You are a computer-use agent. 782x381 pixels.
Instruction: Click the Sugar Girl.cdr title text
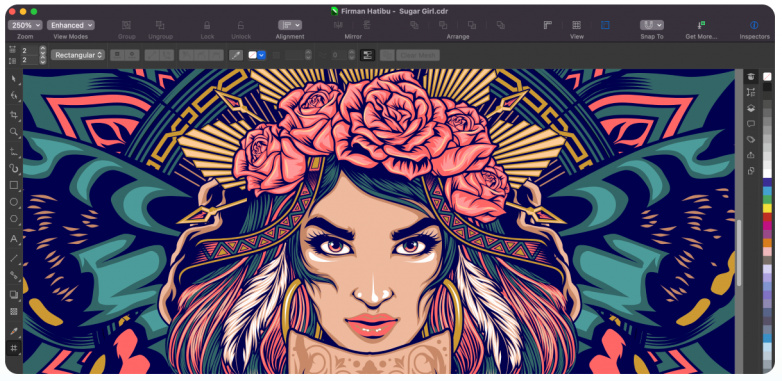(423, 11)
